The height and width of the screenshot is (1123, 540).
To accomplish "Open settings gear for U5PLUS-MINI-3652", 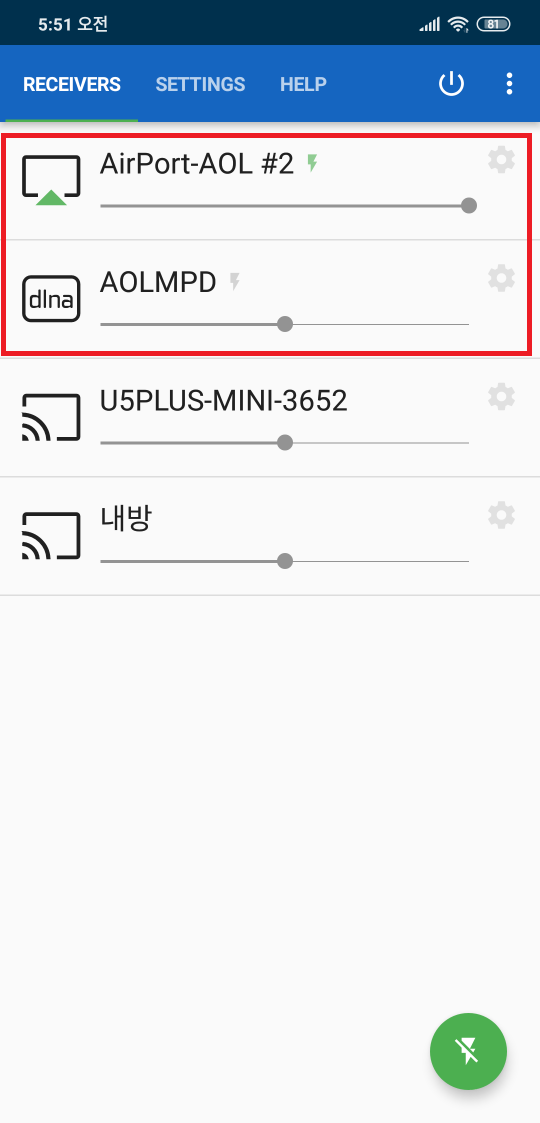I will [x=501, y=396].
